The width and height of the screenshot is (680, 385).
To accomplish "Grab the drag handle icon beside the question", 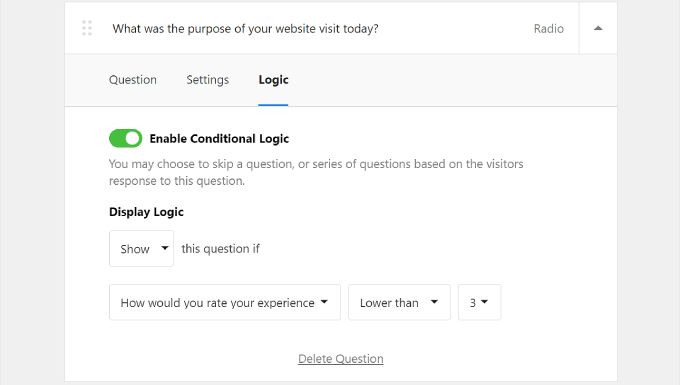I will point(87,28).
